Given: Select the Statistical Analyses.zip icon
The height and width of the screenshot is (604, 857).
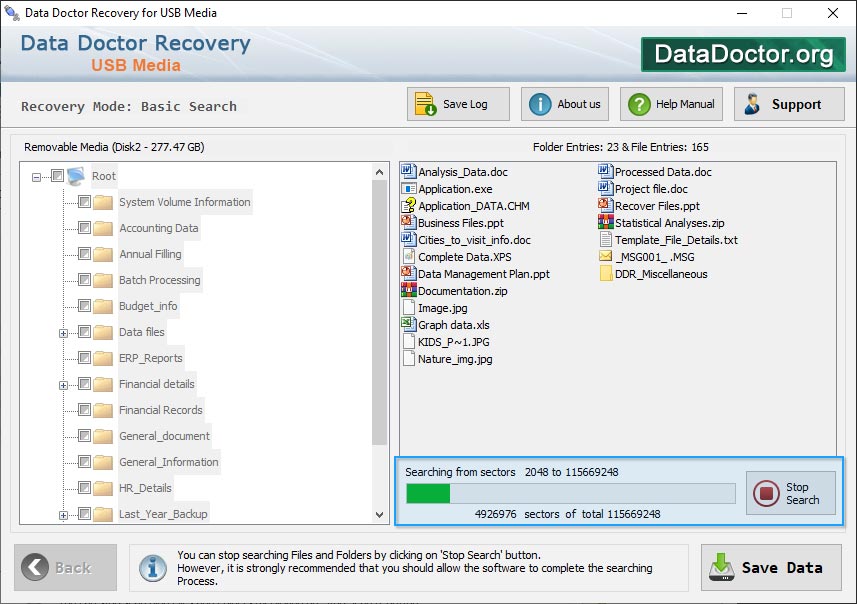Looking at the screenshot, I should click(x=605, y=222).
